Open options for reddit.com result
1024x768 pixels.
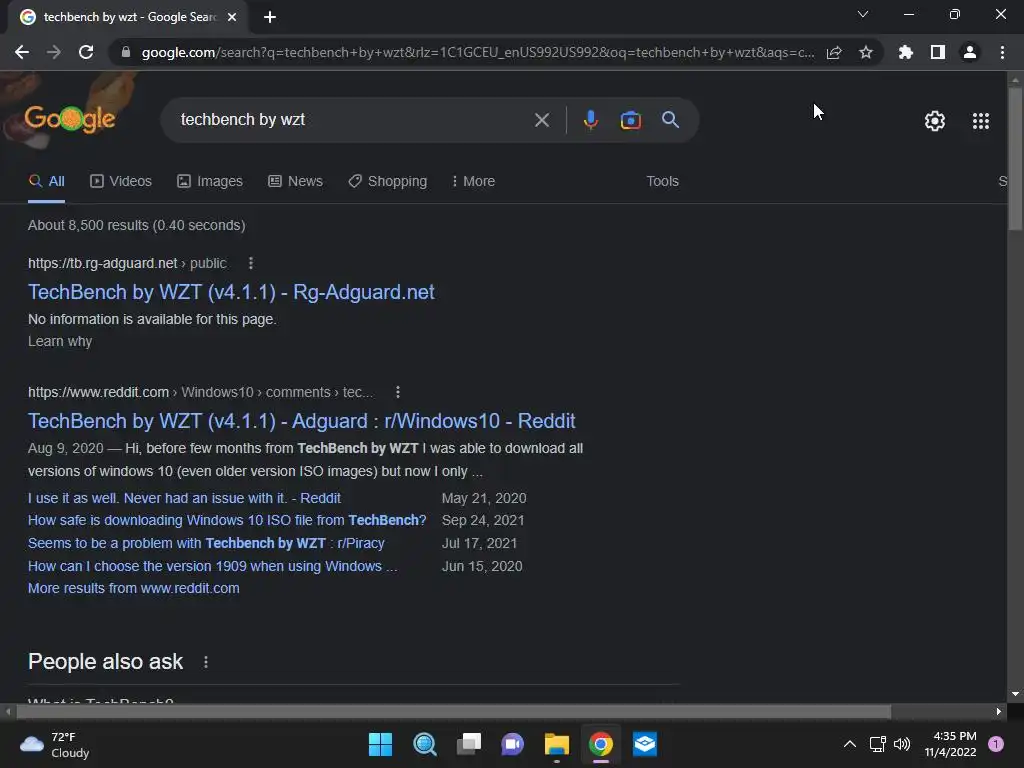tap(398, 392)
